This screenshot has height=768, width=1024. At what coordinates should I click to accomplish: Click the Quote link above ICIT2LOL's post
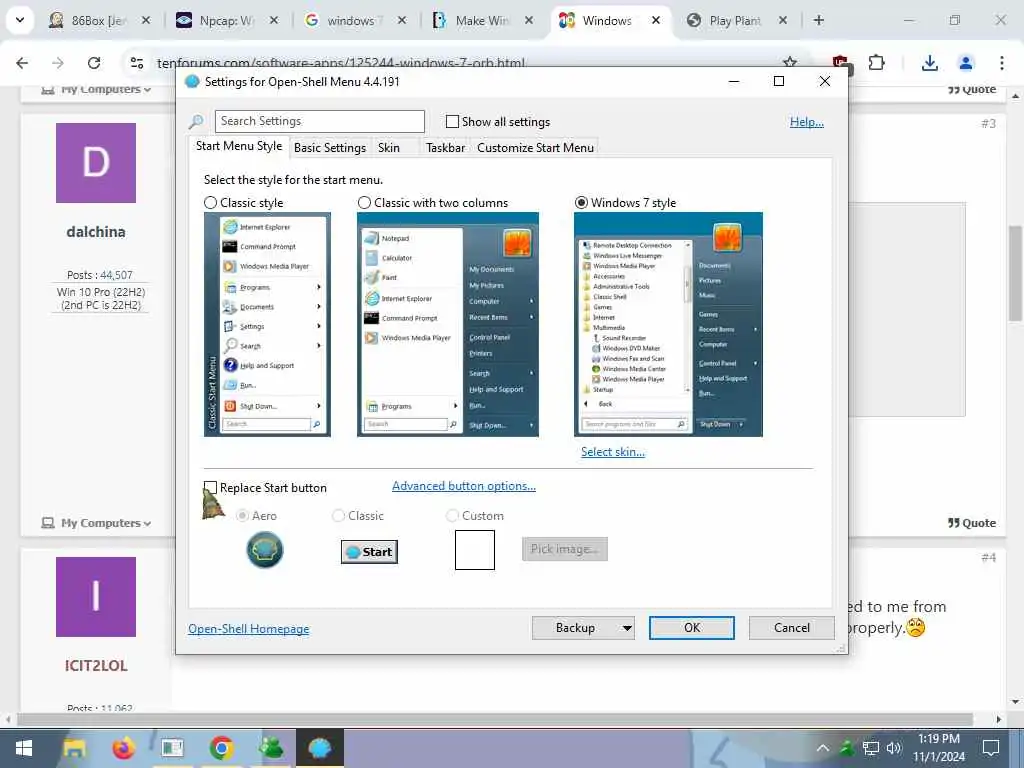coord(972,523)
